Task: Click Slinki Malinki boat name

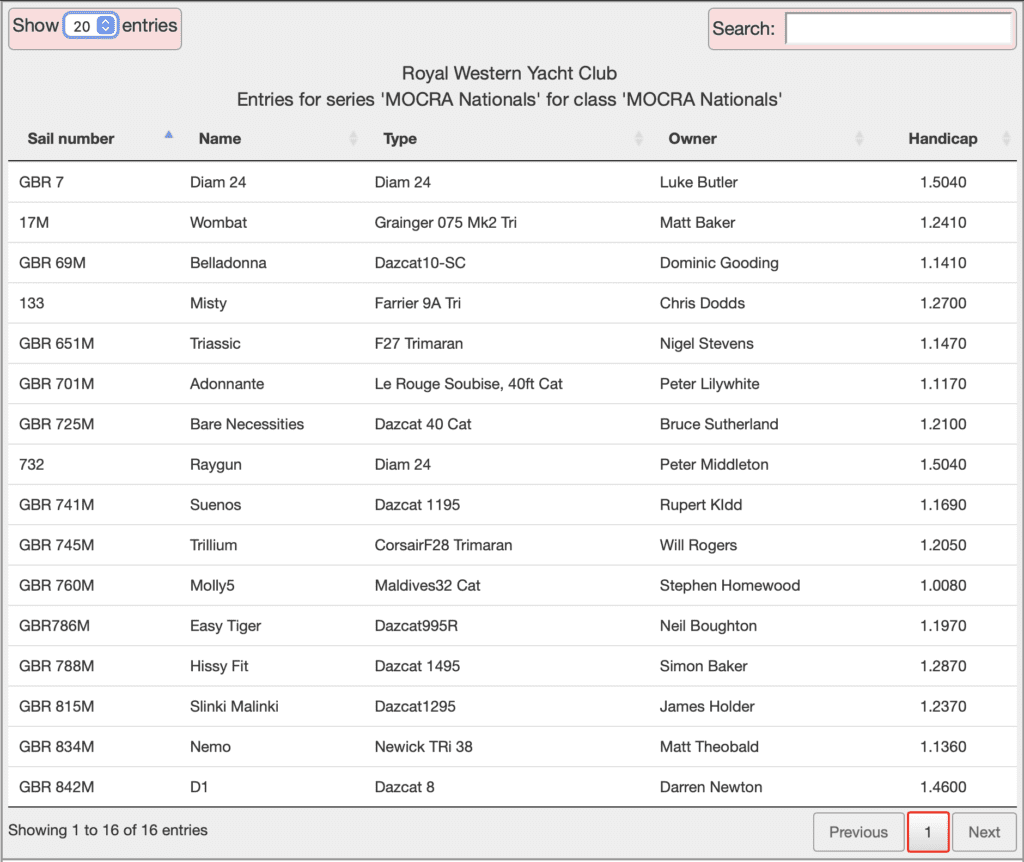Action: (x=234, y=707)
